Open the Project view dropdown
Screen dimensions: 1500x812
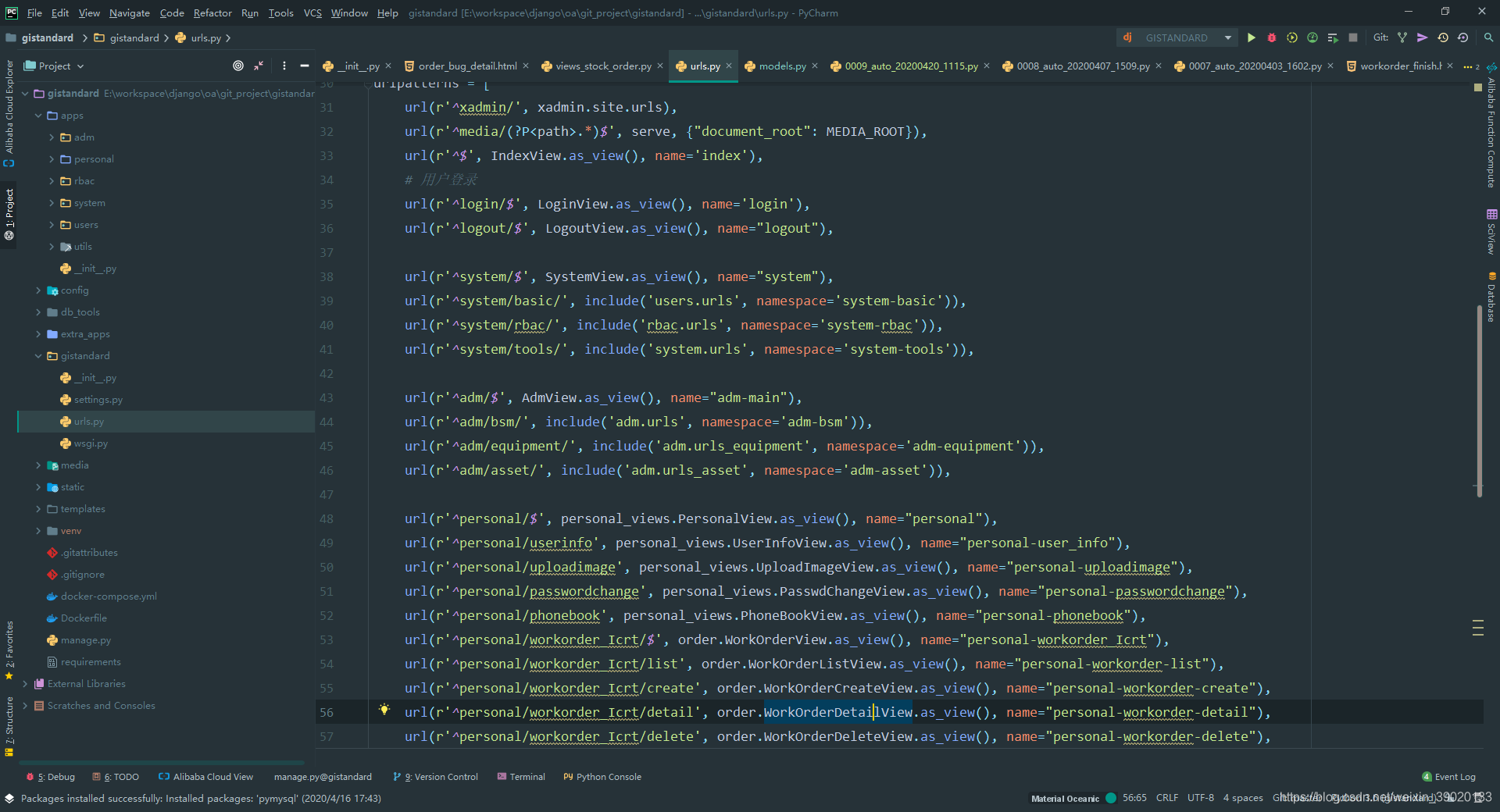54,66
